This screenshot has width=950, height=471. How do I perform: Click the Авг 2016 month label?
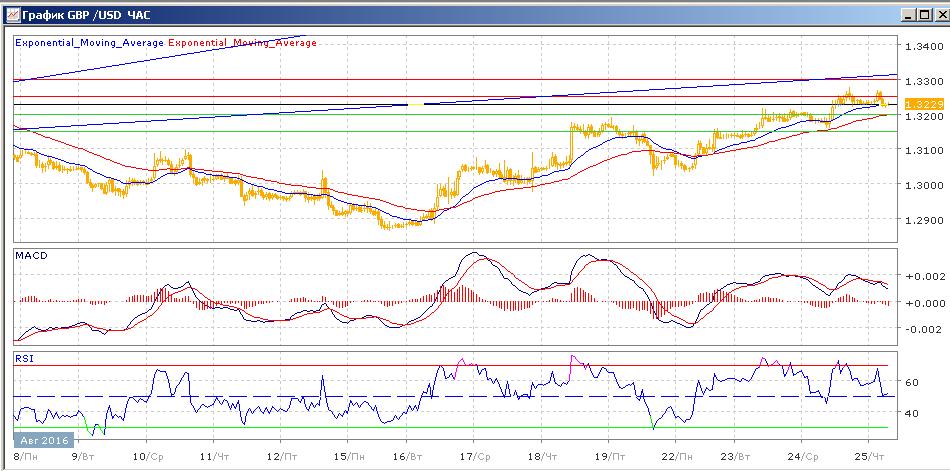(39, 440)
